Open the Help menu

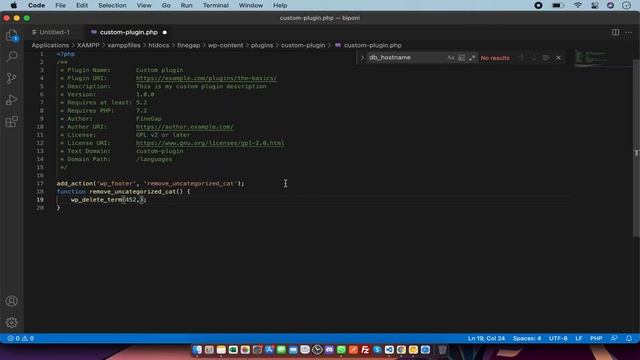point(280,5)
